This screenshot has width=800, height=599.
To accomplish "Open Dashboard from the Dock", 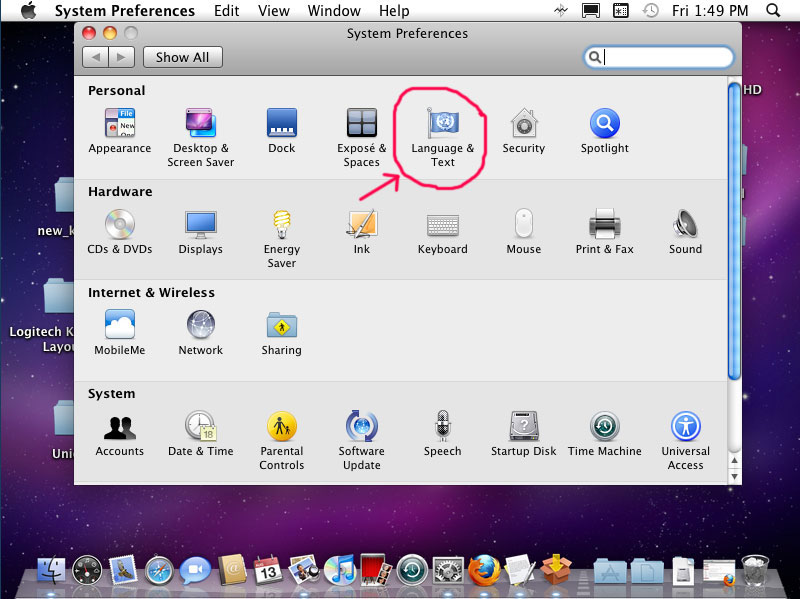I will coord(87,570).
